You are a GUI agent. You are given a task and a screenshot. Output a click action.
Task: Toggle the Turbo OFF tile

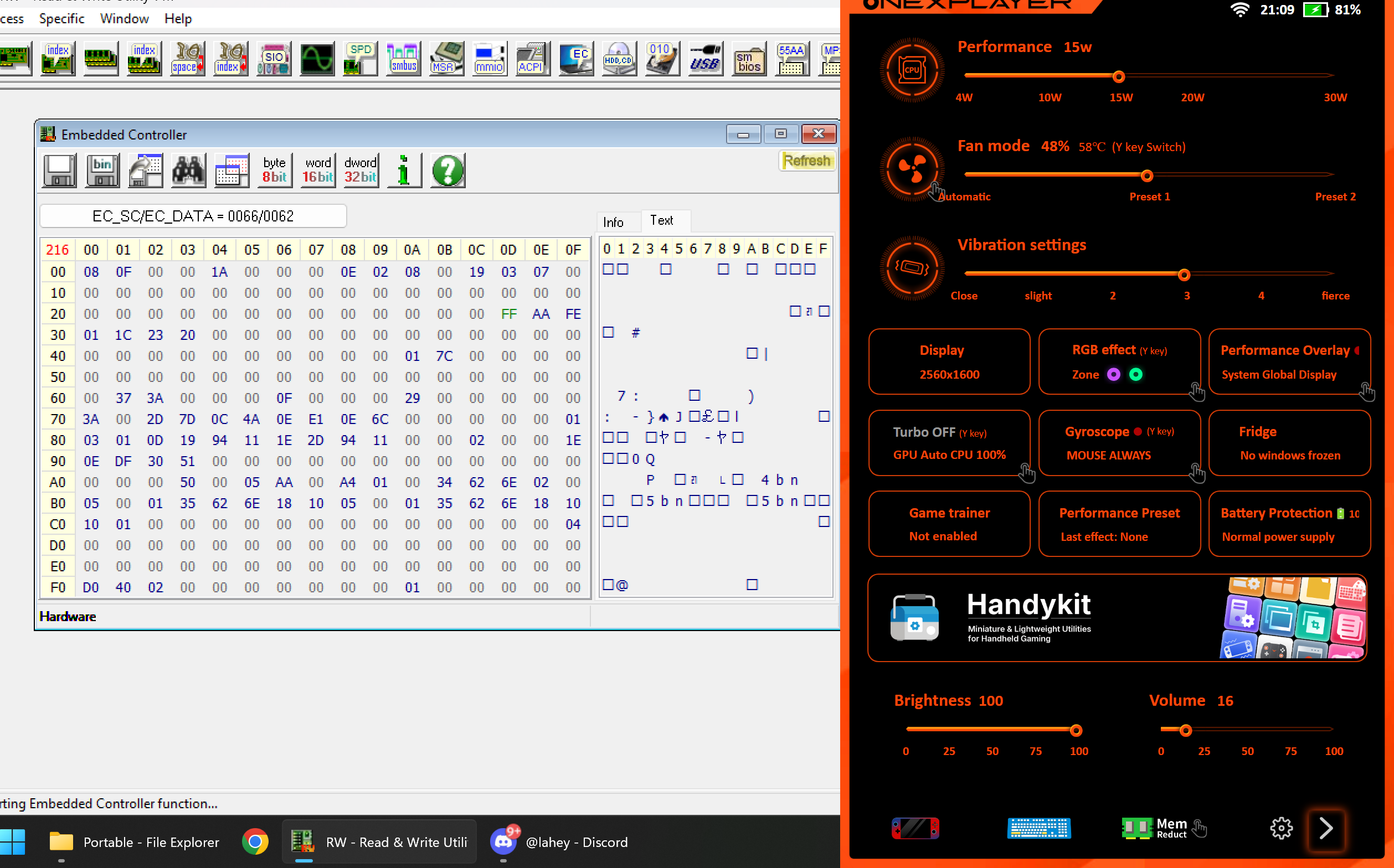949,443
